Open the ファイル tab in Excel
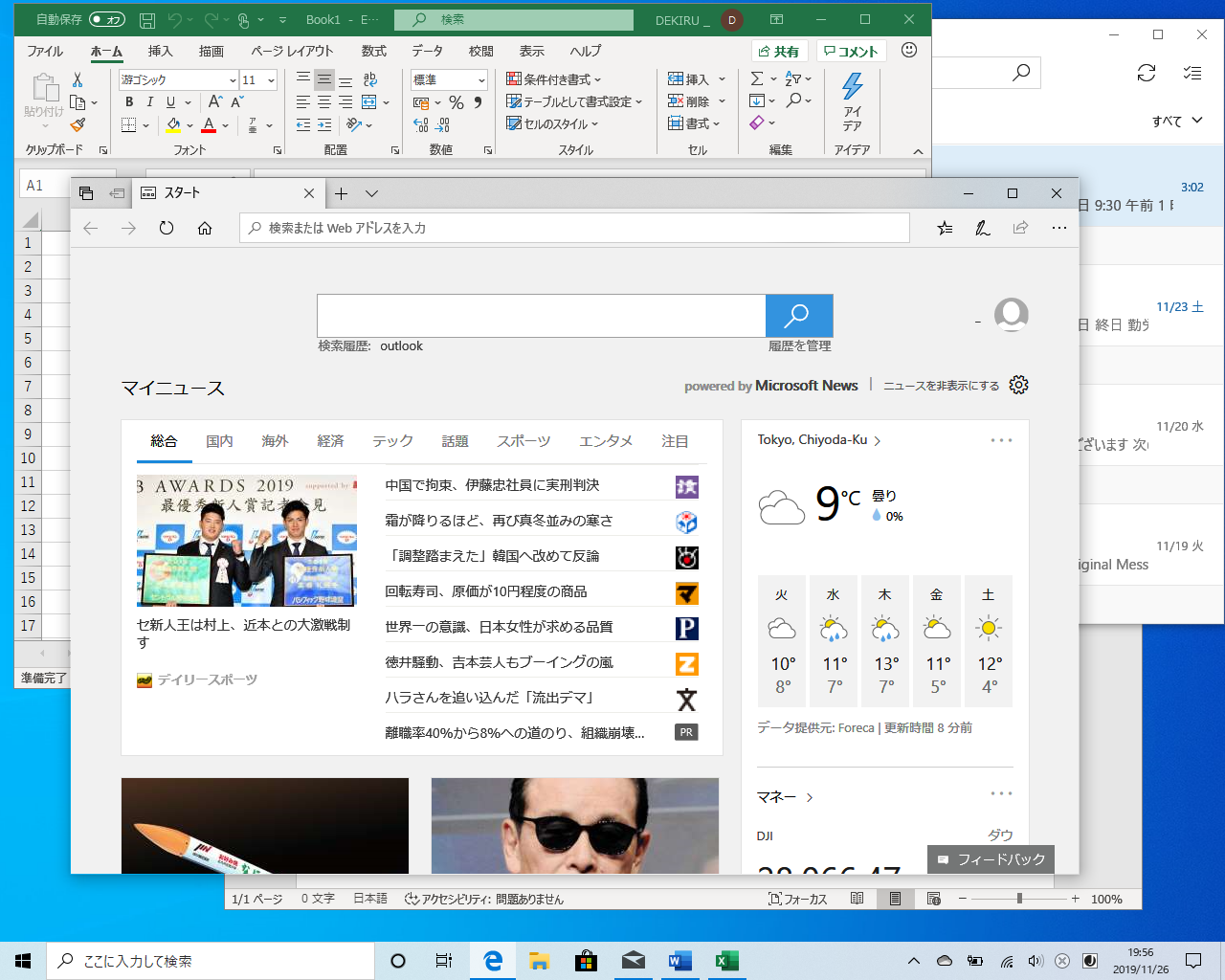 click(45, 51)
